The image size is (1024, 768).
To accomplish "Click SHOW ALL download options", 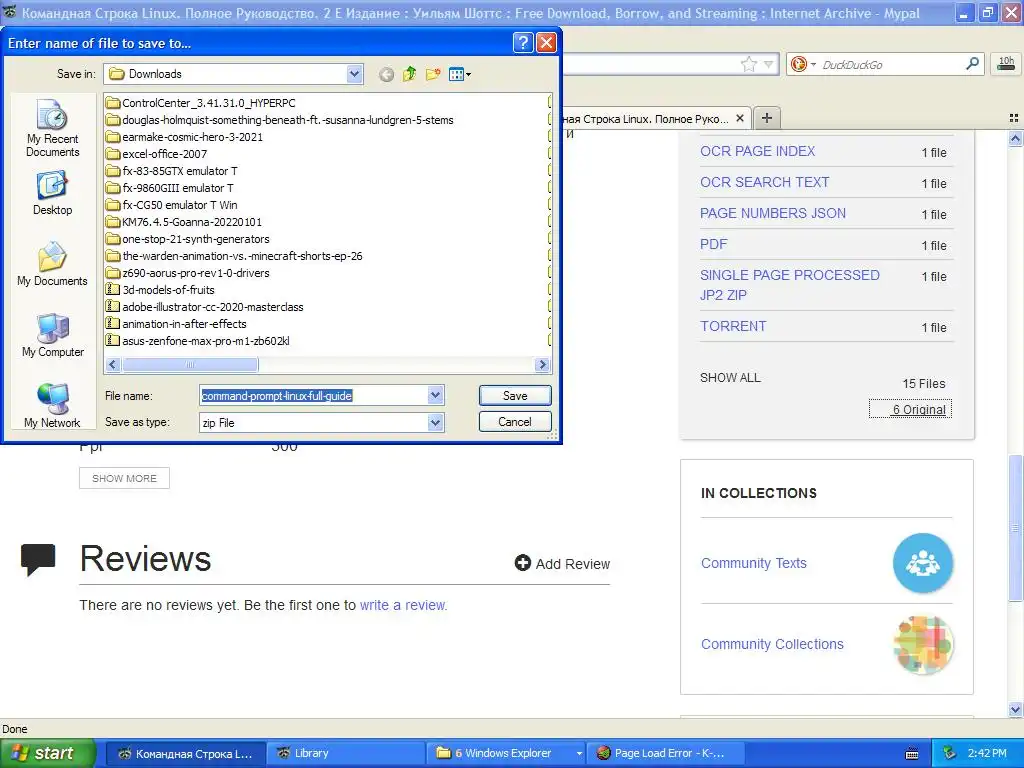I will [730, 377].
